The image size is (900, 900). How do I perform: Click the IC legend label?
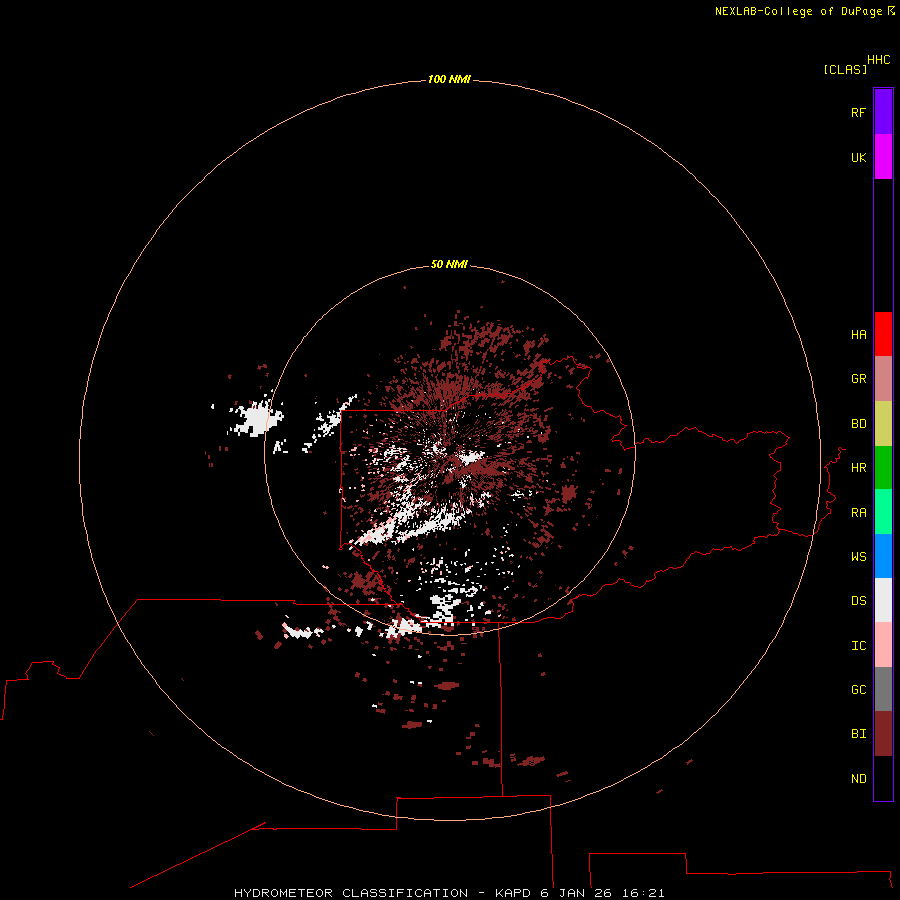[x=858, y=646]
